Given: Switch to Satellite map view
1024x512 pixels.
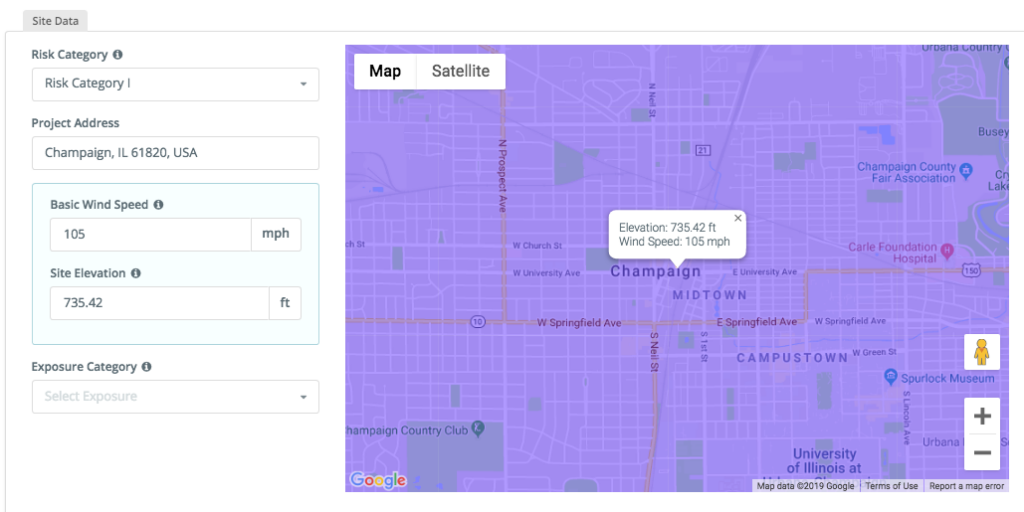Looking at the screenshot, I should pos(460,71).
